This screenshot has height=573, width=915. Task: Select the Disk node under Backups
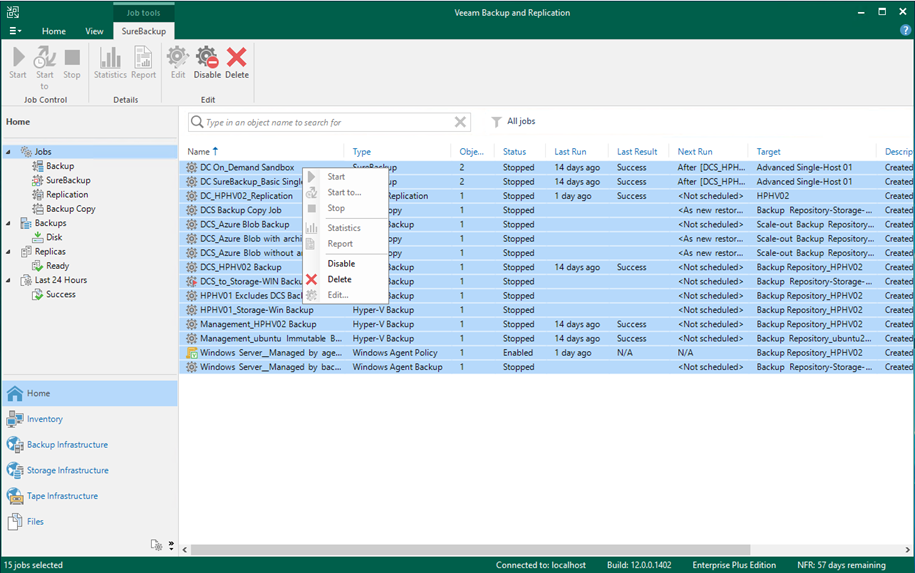[54, 237]
